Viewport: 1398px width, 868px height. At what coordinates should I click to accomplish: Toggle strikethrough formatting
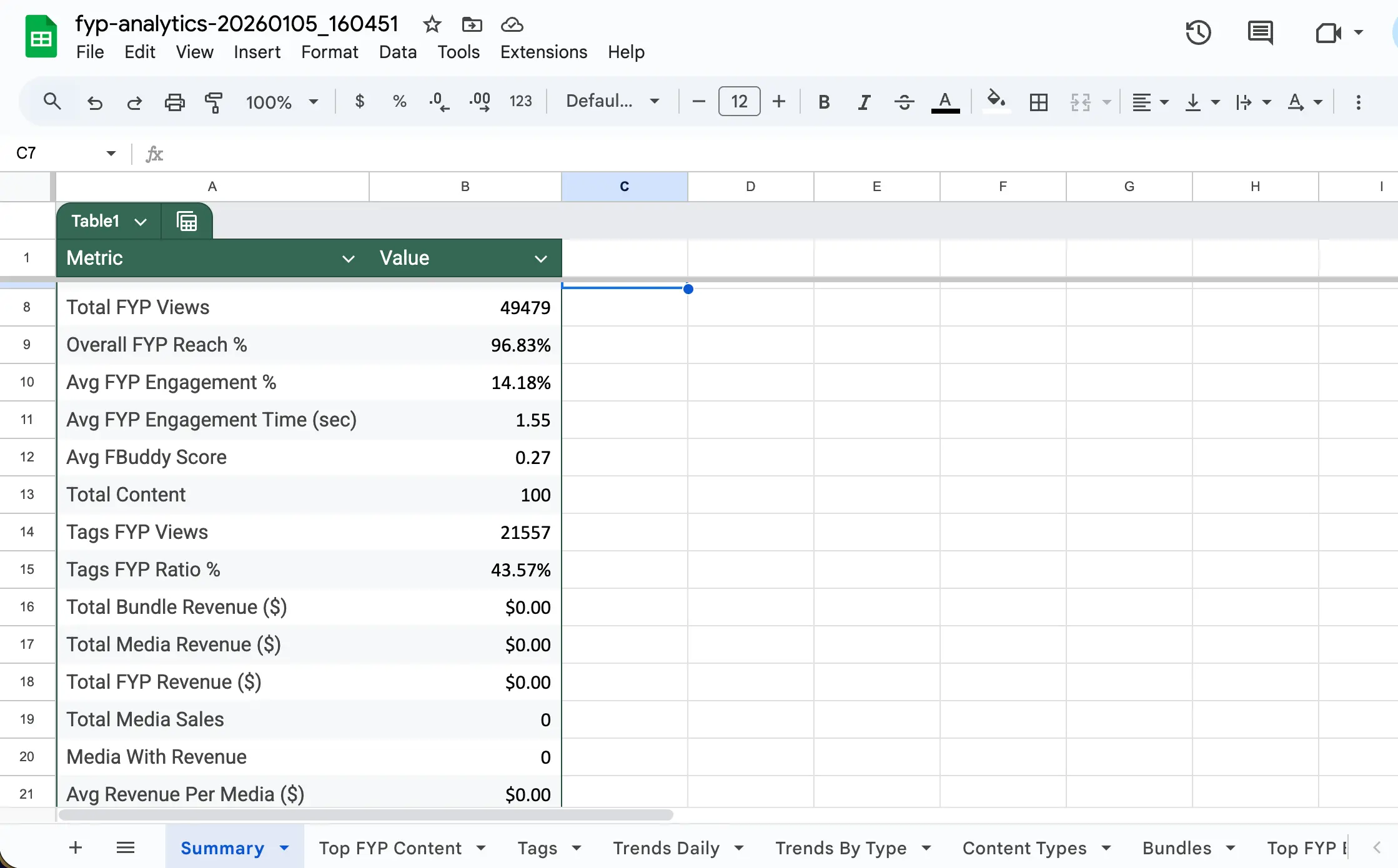[904, 101]
